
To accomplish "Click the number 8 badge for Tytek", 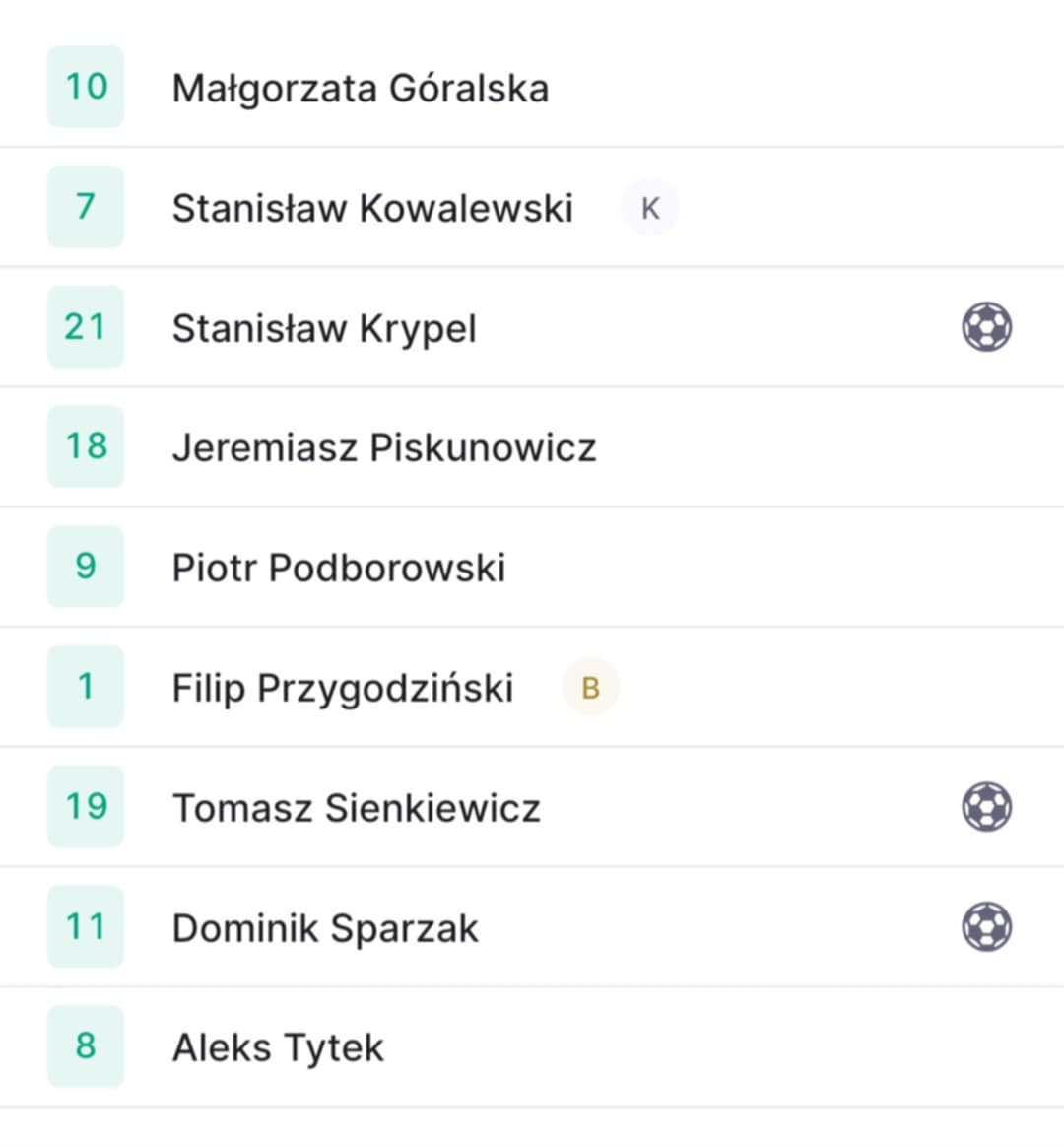I will (x=86, y=1045).
